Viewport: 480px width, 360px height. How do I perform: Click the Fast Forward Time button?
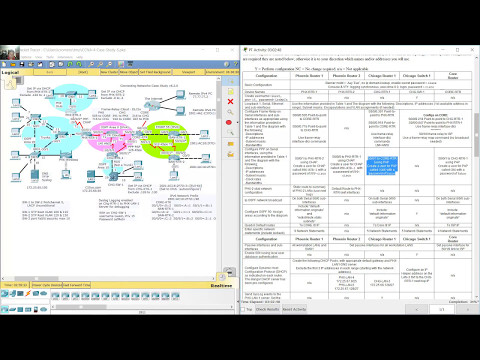pos(77,285)
